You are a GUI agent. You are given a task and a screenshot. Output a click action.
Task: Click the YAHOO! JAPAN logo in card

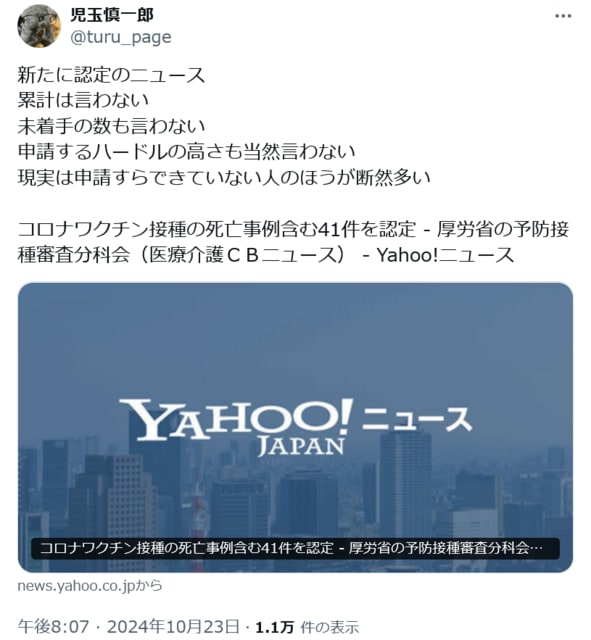click(x=236, y=427)
